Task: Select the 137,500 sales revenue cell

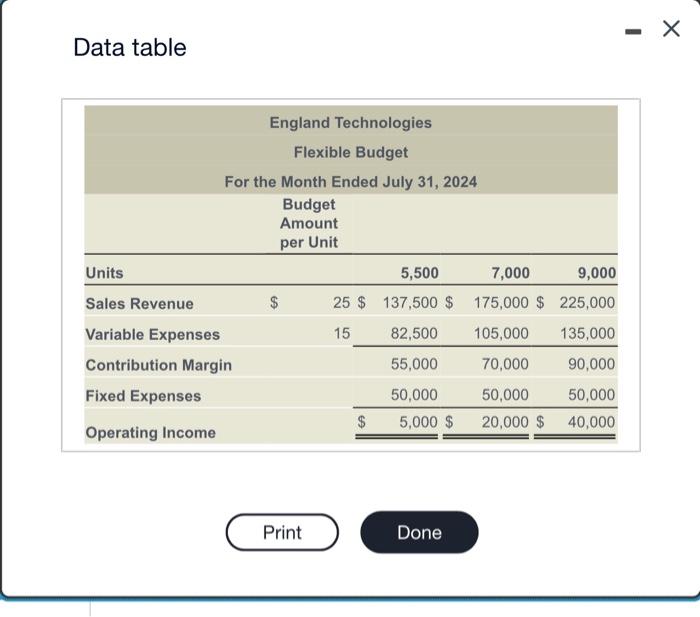Action: click(x=410, y=303)
